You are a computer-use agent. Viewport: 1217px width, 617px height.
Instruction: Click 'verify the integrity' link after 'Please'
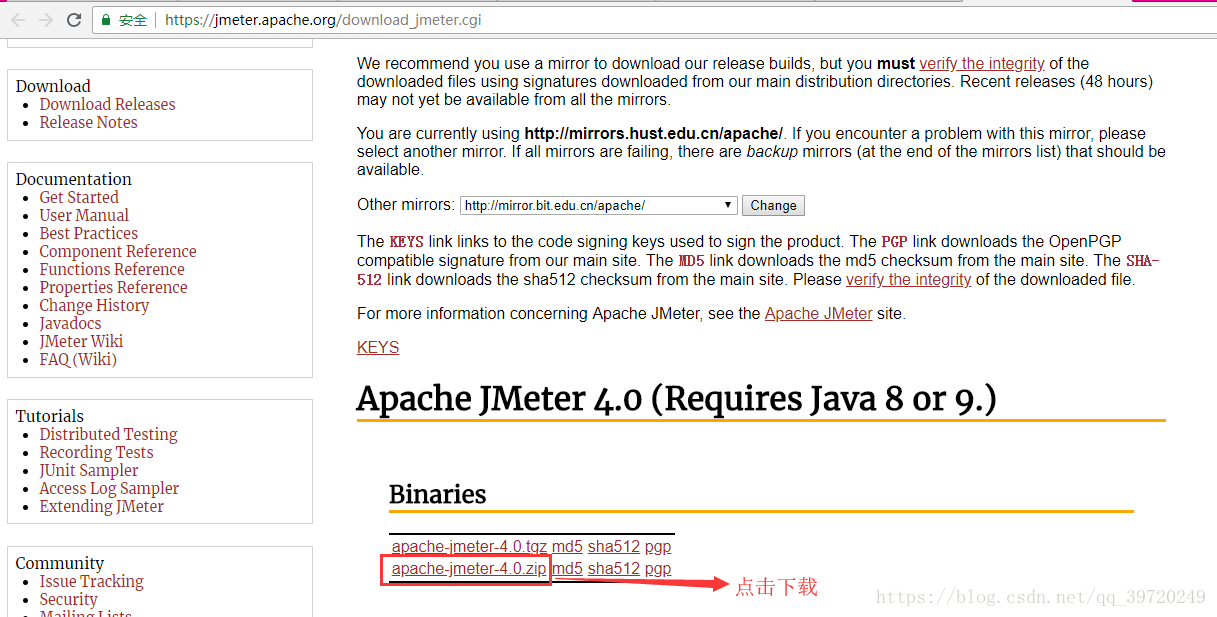click(908, 280)
